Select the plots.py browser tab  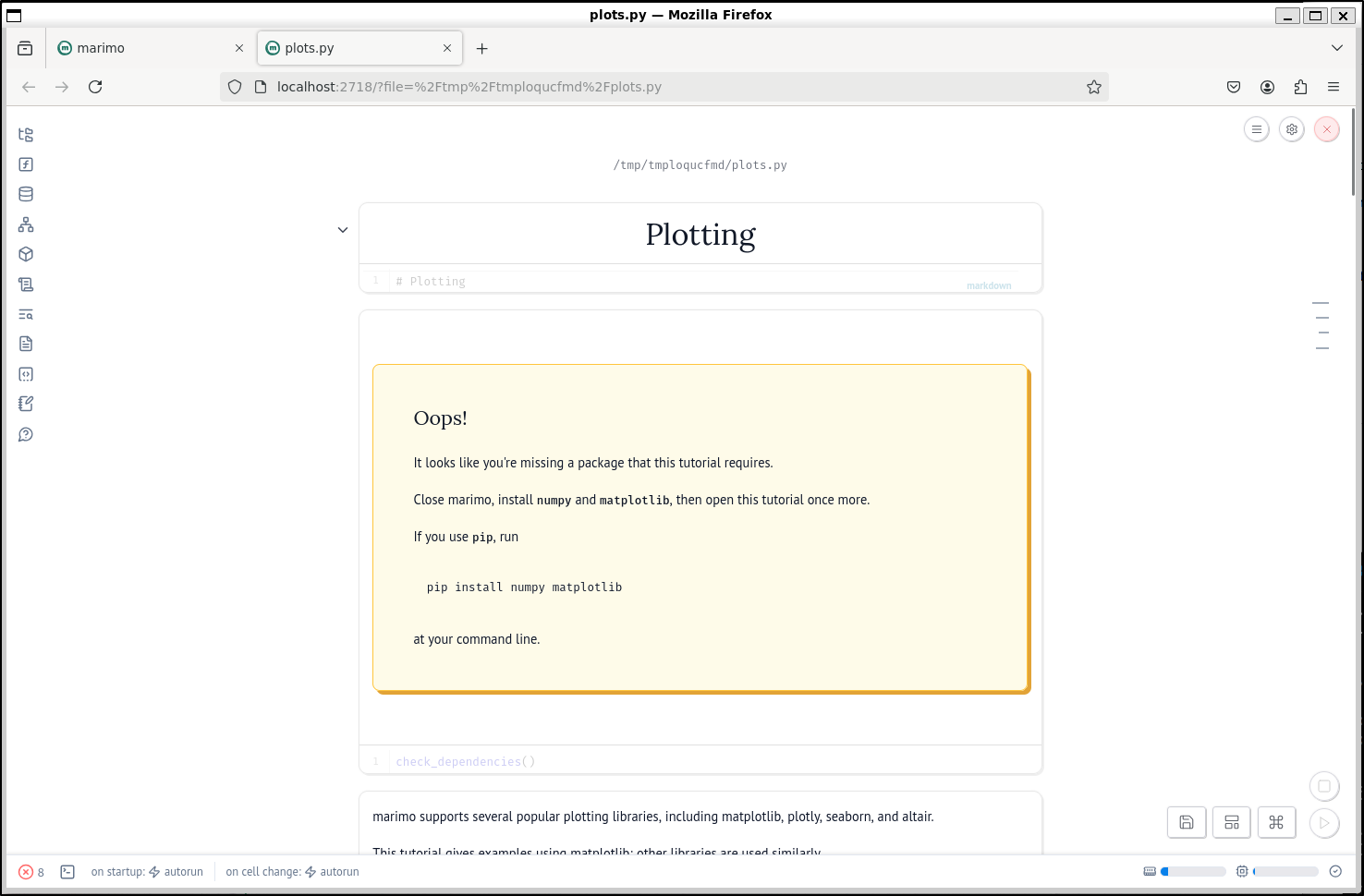(x=359, y=48)
